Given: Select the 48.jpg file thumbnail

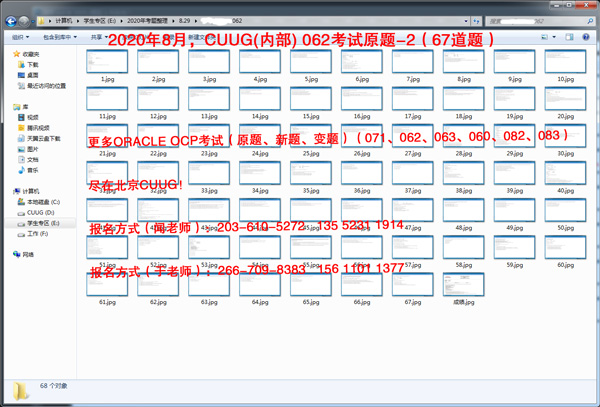Looking at the screenshot, I should tap(463, 210).
